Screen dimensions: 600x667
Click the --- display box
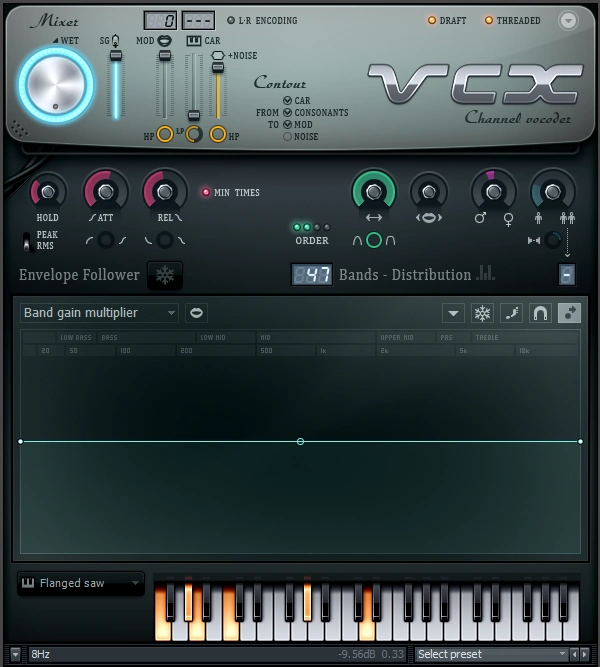198,20
